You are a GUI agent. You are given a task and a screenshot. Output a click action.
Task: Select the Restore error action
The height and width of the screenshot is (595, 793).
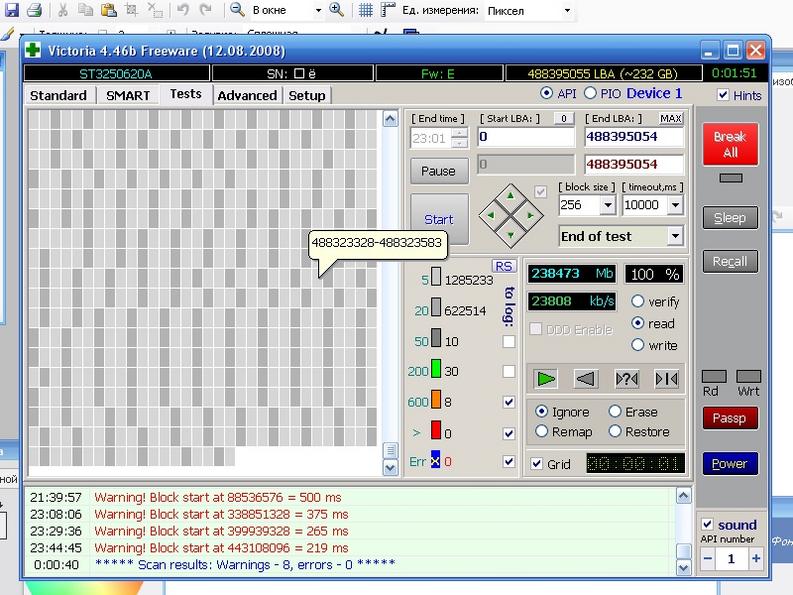point(615,431)
